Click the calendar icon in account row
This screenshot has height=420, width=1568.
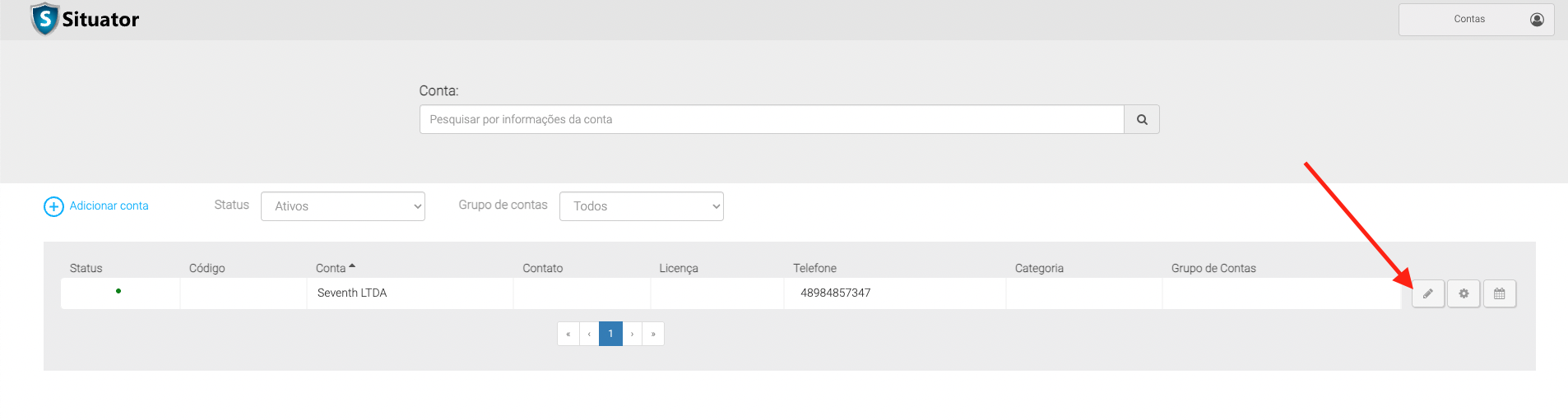click(1499, 293)
